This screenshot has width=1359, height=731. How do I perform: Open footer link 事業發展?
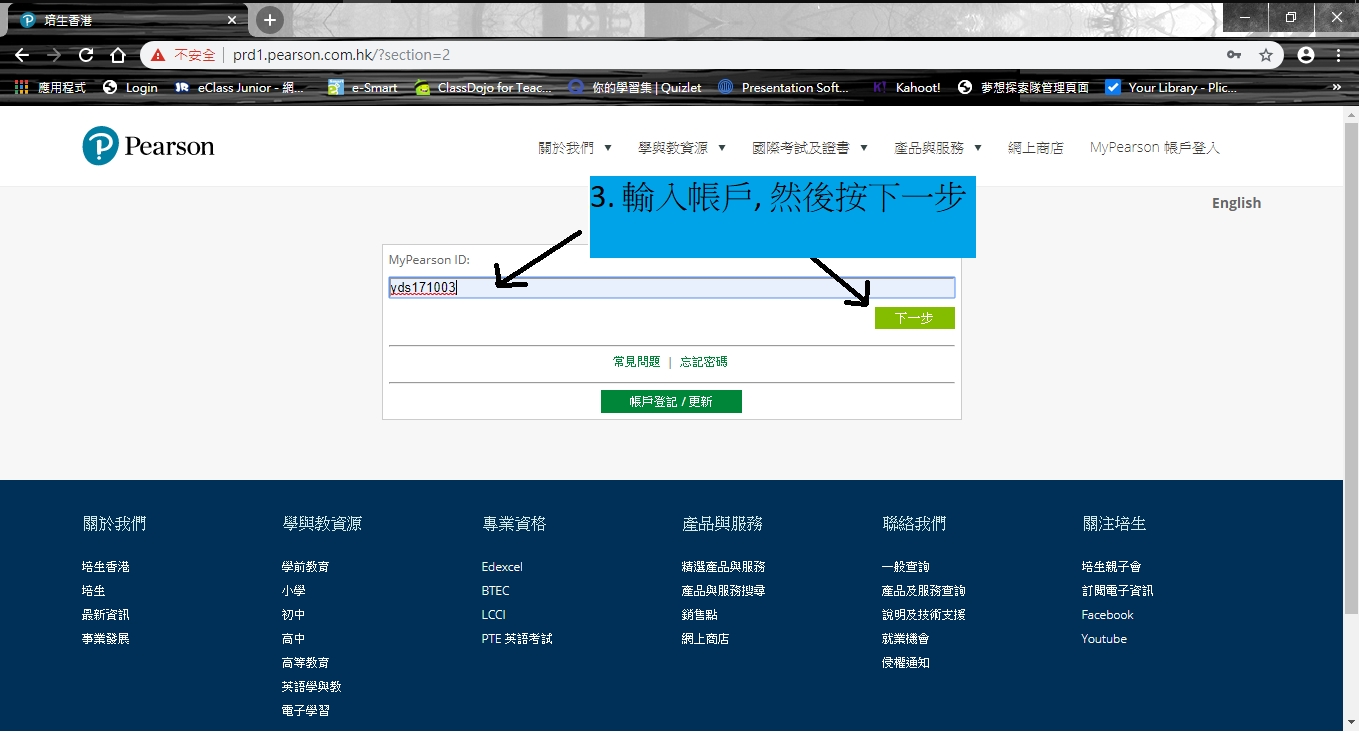coord(106,639)
